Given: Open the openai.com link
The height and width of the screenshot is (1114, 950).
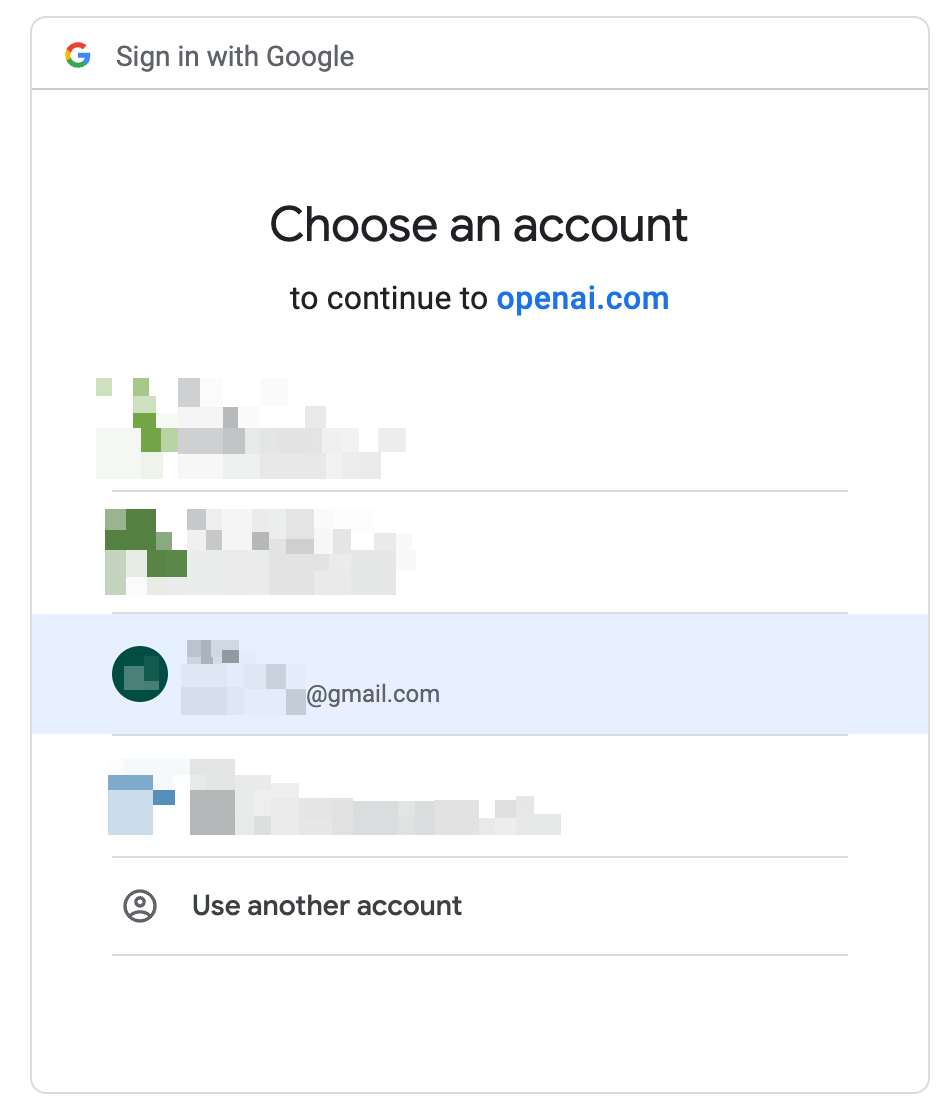Looking at the screenshot, I should 582,298.
